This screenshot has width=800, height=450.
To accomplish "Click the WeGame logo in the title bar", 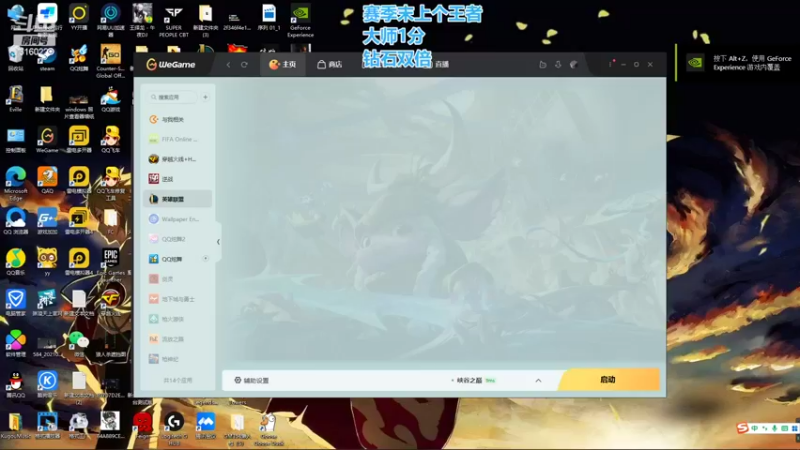I will [171, 64].
